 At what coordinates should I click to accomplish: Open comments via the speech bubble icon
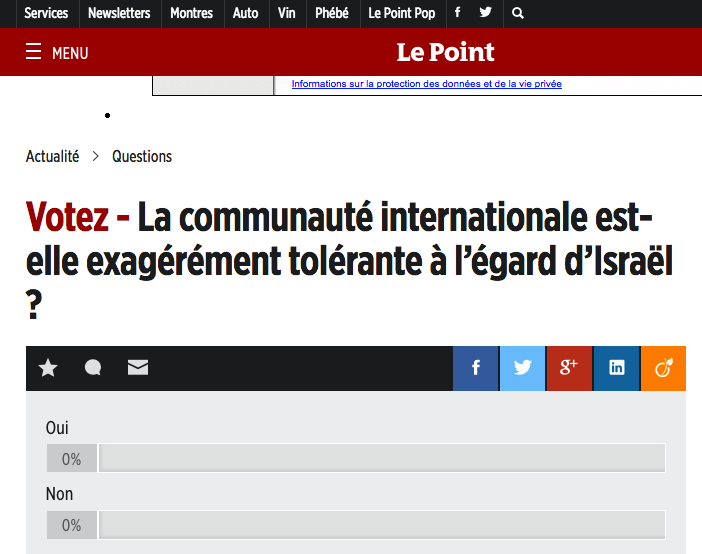click(93, 368)
